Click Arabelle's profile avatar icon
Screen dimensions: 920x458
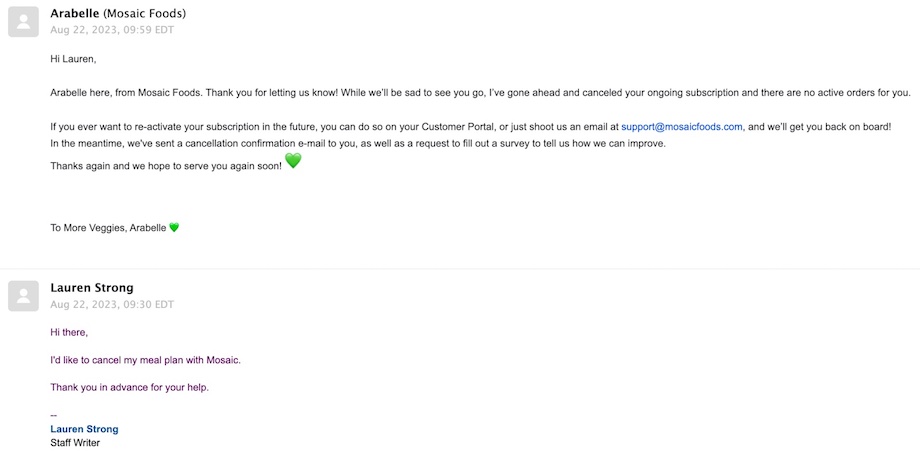[23, 22]
